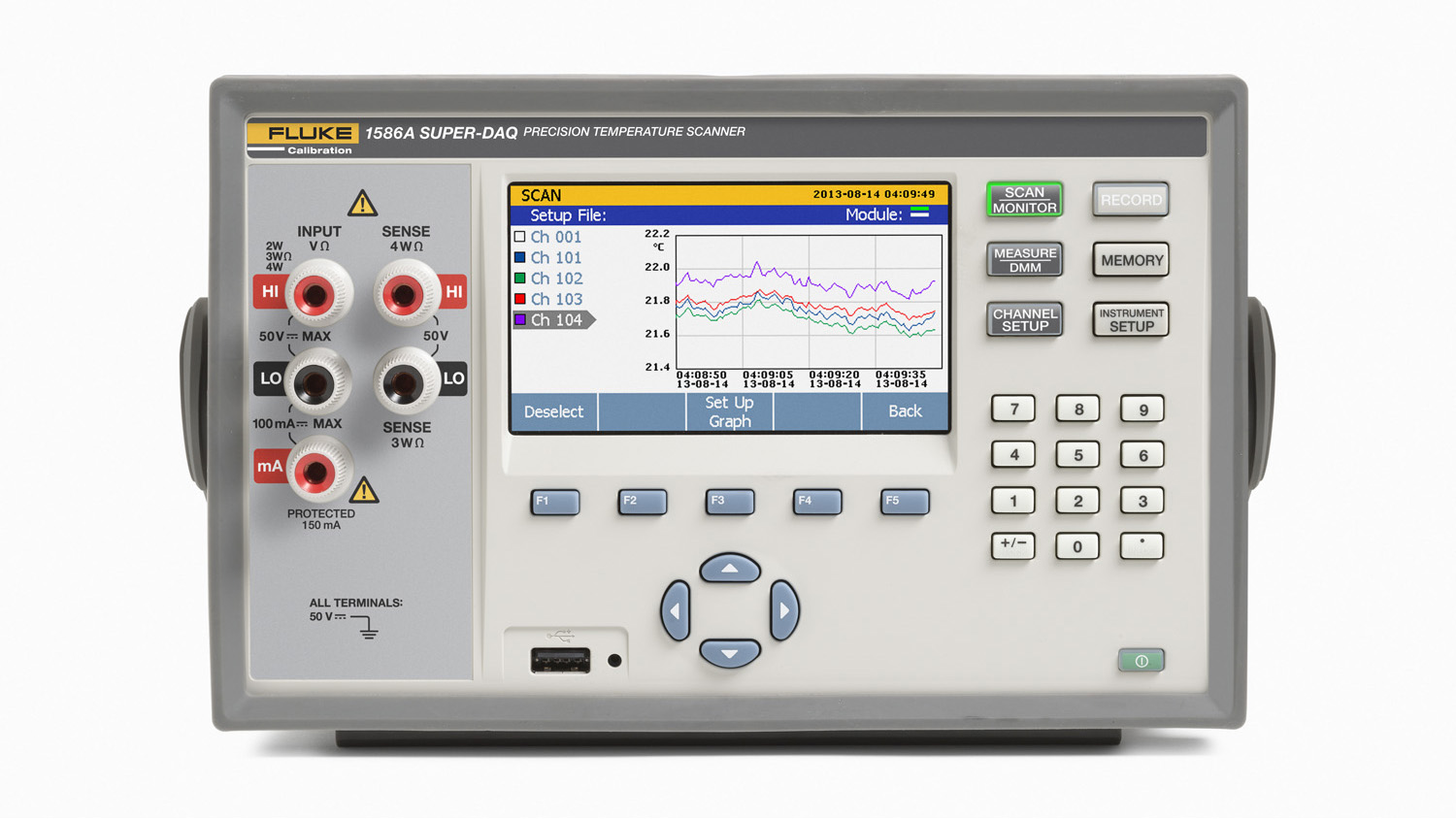The image size is (1456, 819).
Task: Click the up arrow navigation key
Action: (x=730, y=569)
